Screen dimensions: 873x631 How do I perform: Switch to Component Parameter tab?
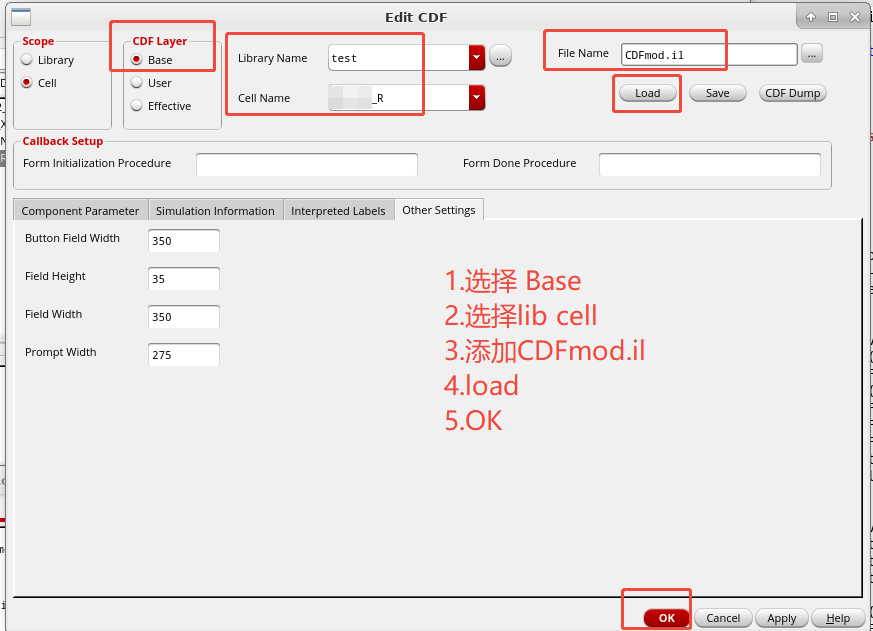pyautogui.click(x=81, y=211)
